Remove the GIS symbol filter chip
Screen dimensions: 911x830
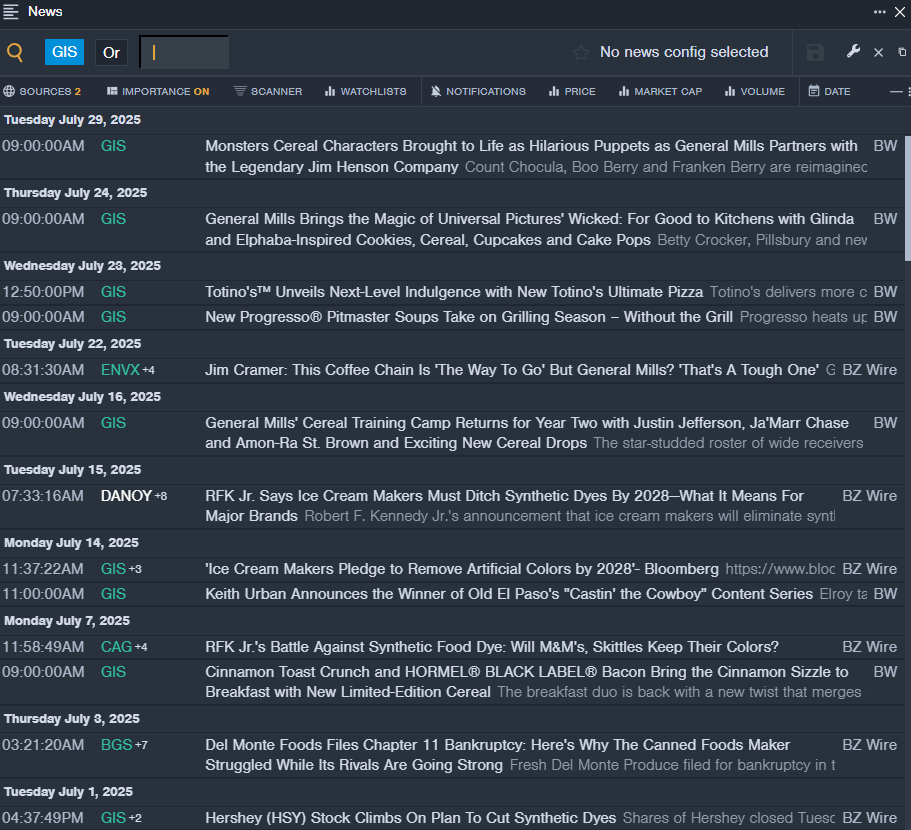click(x=64, y=52)
